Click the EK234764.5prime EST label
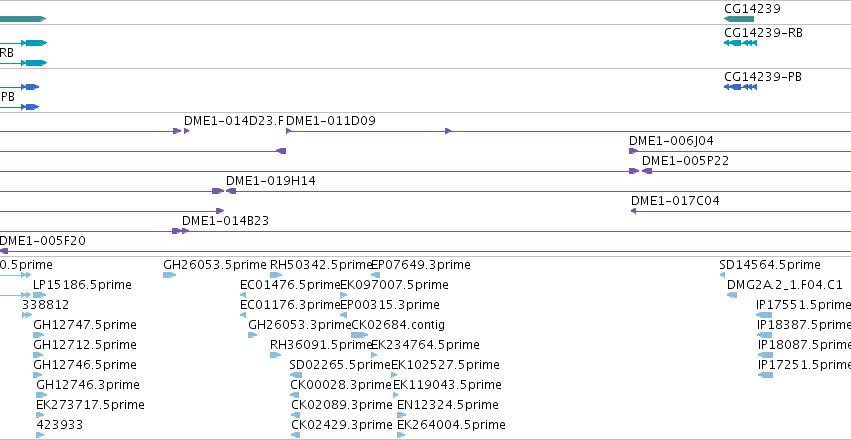Image resolution: width=851 pixels, height=440 pixels. [x=426, y=345]
